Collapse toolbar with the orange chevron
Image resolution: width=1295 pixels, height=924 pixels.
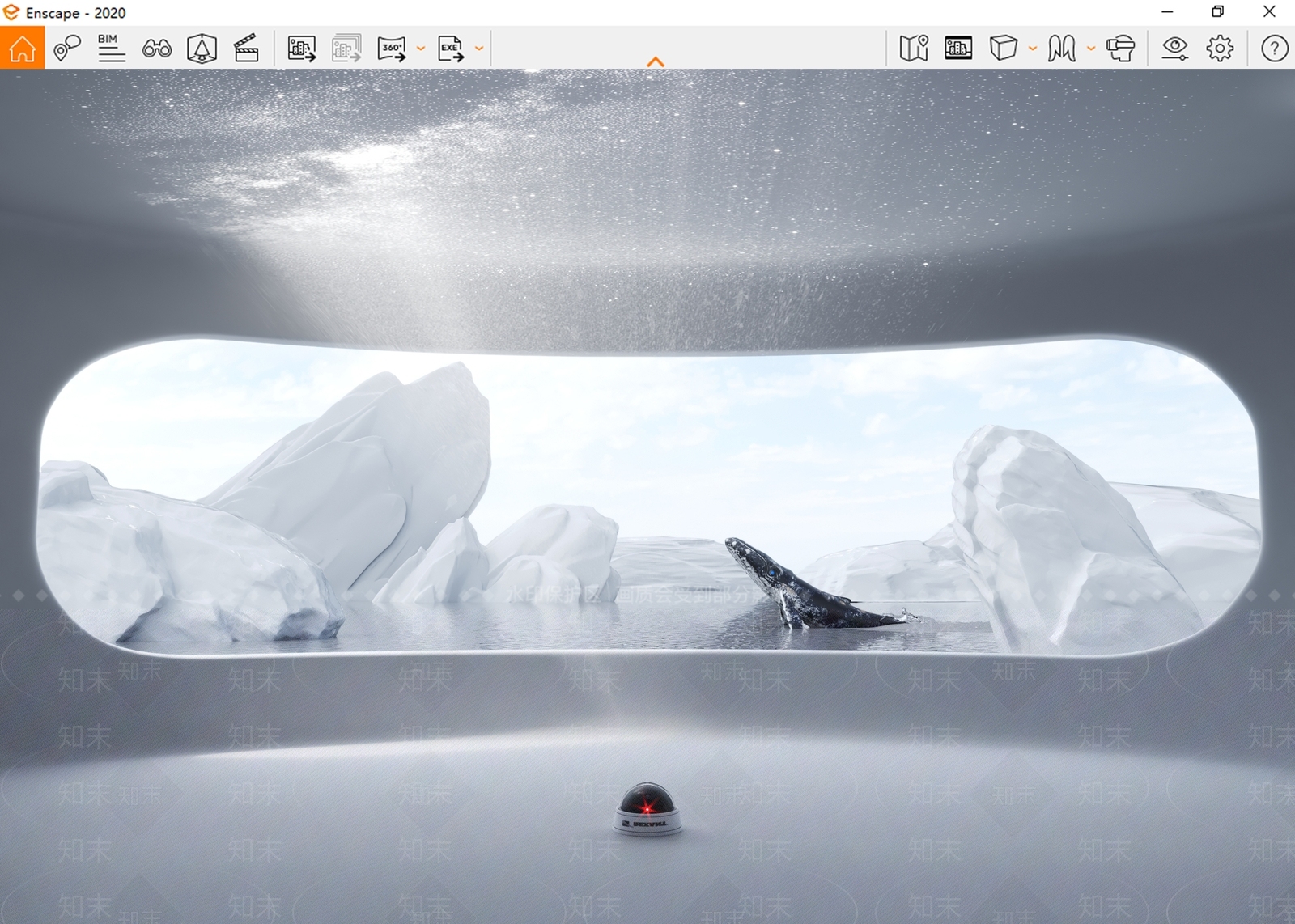coord(656,61)
